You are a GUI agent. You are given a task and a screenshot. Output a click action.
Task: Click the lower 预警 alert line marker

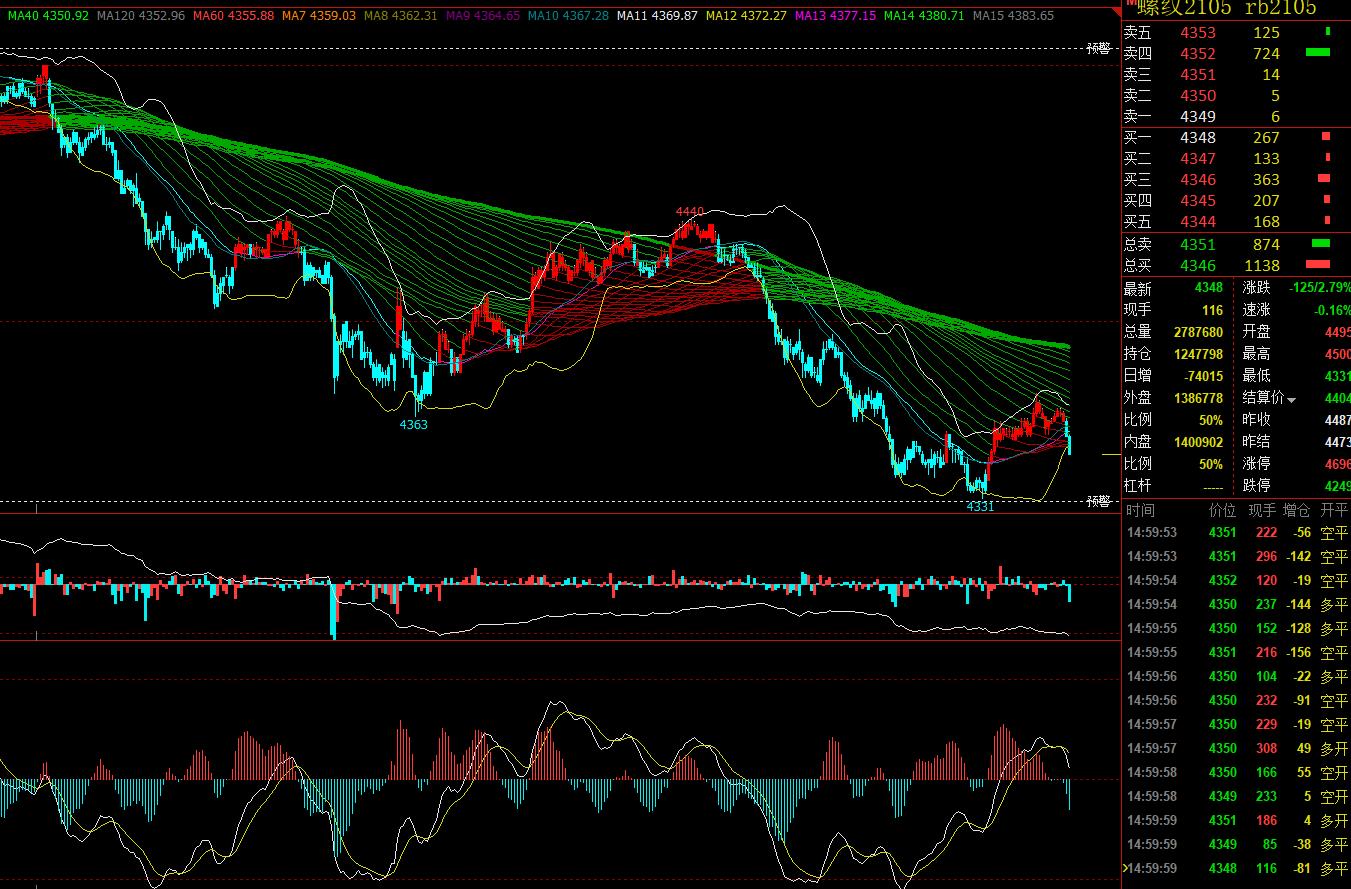tap(1099, 500)
